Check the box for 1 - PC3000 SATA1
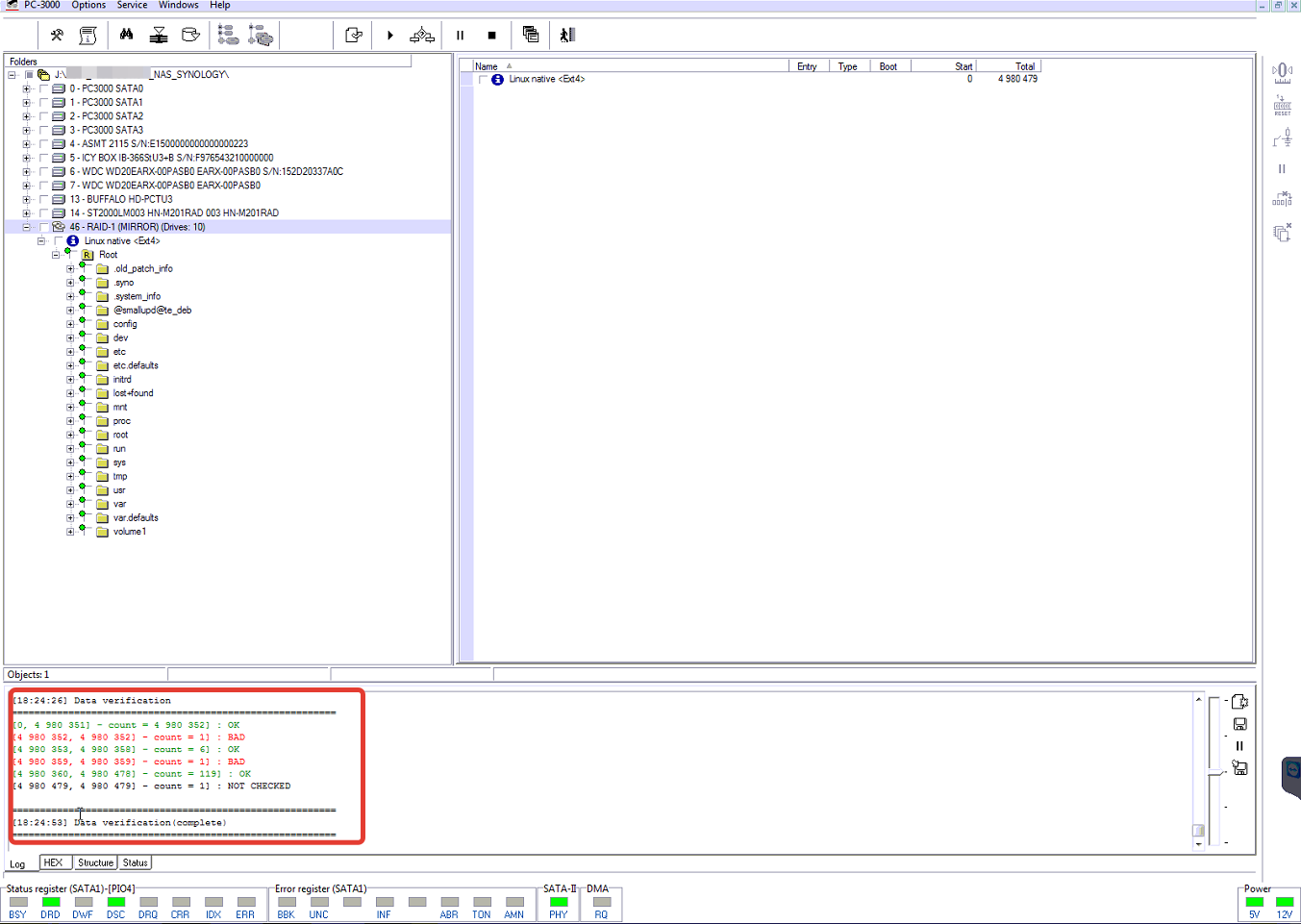Viewport: 1301px width, 924px height. click(x=43, y=102)
